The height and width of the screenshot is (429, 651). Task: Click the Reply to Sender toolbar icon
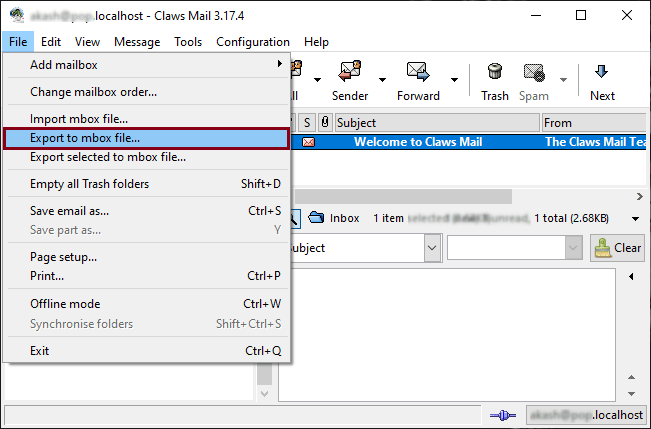click(x=350, y=71)
